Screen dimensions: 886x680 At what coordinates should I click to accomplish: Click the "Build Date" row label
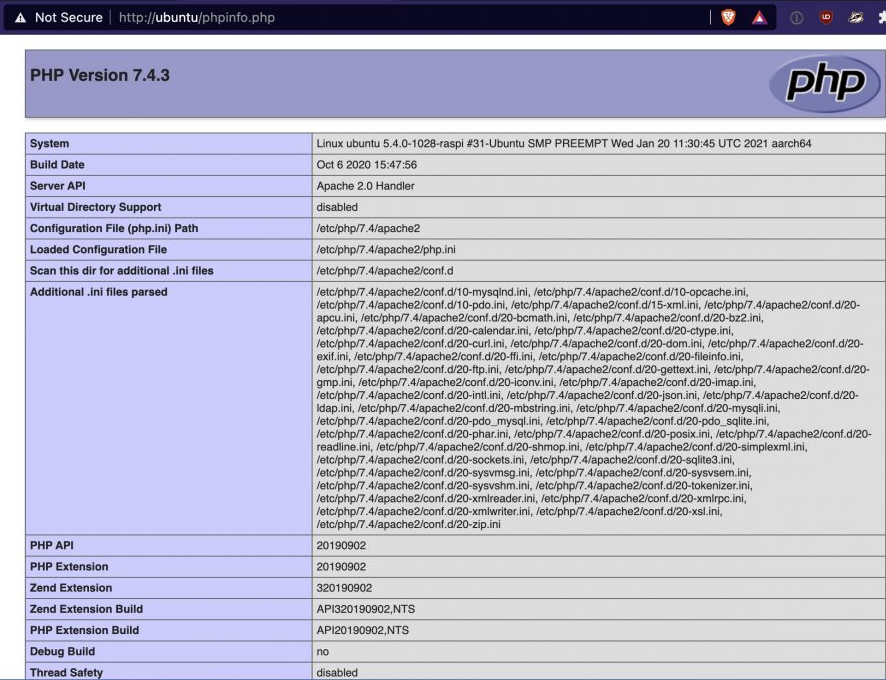pos(57,164)
